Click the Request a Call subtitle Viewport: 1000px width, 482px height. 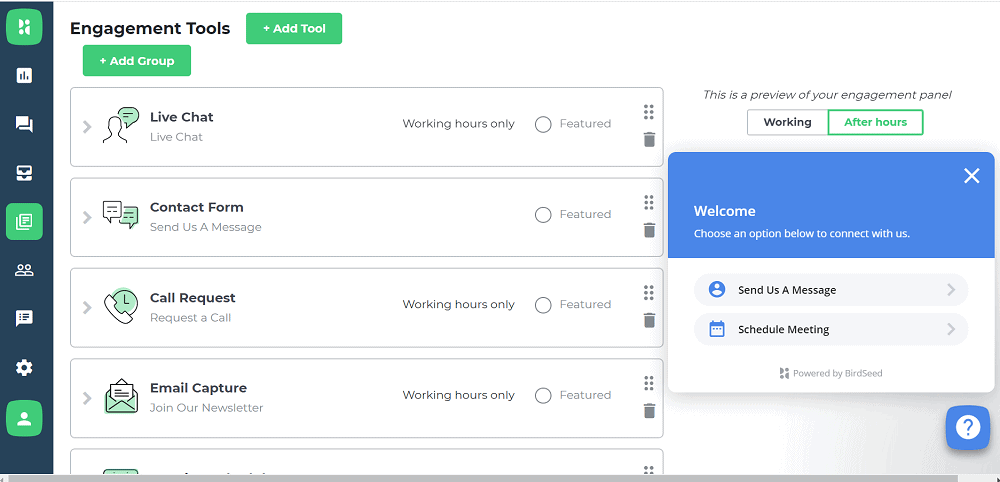[x=190, y=318]
